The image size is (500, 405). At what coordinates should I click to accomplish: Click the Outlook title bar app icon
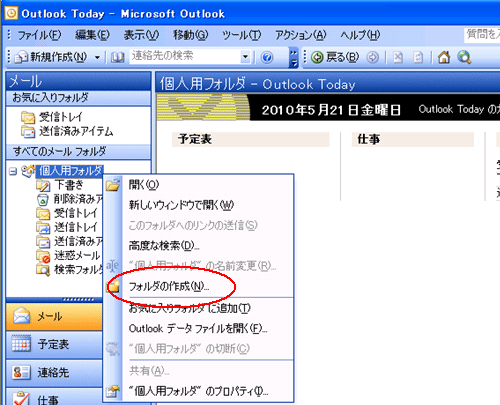[x=11, y=13]
